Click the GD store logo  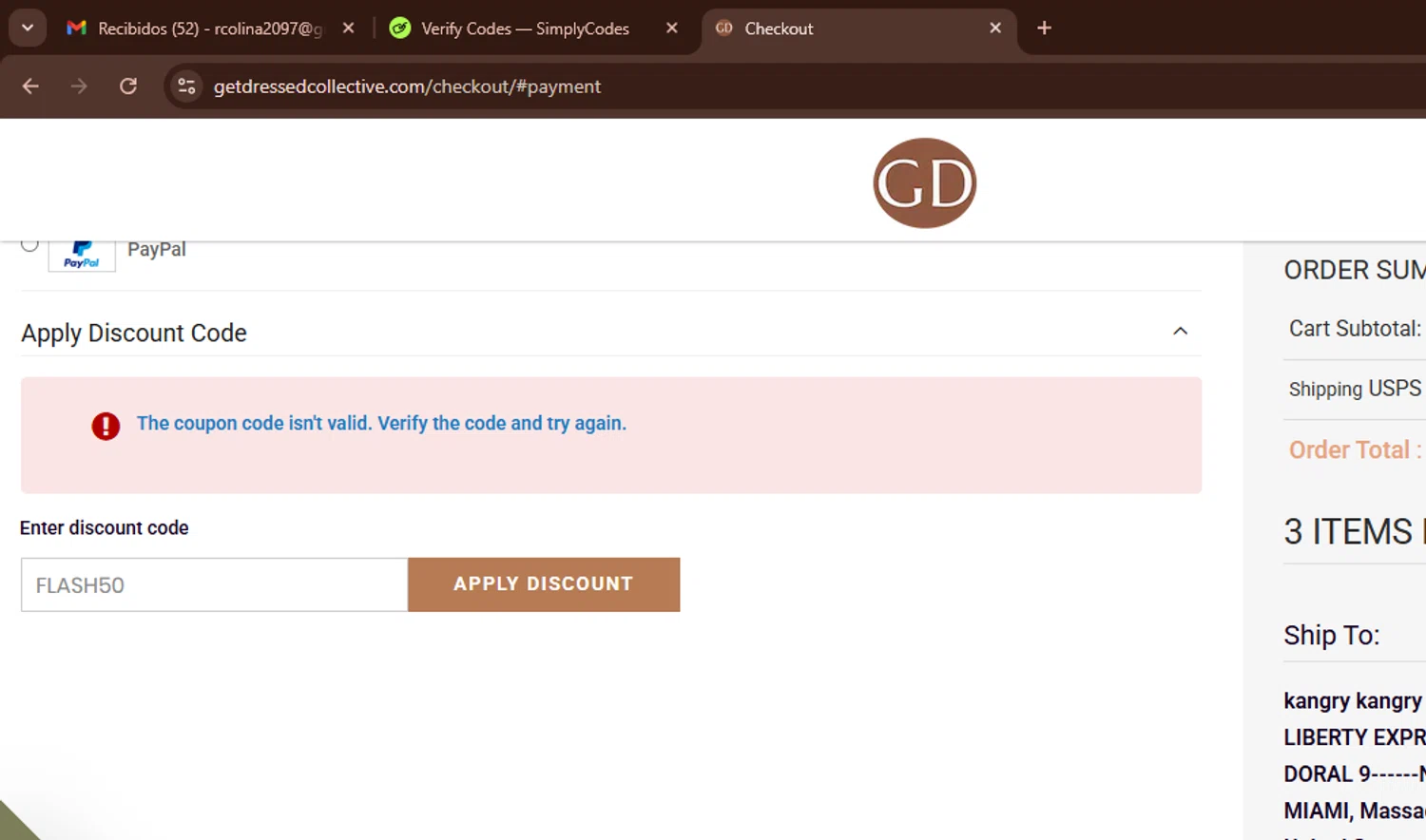(x=924, y=182)
